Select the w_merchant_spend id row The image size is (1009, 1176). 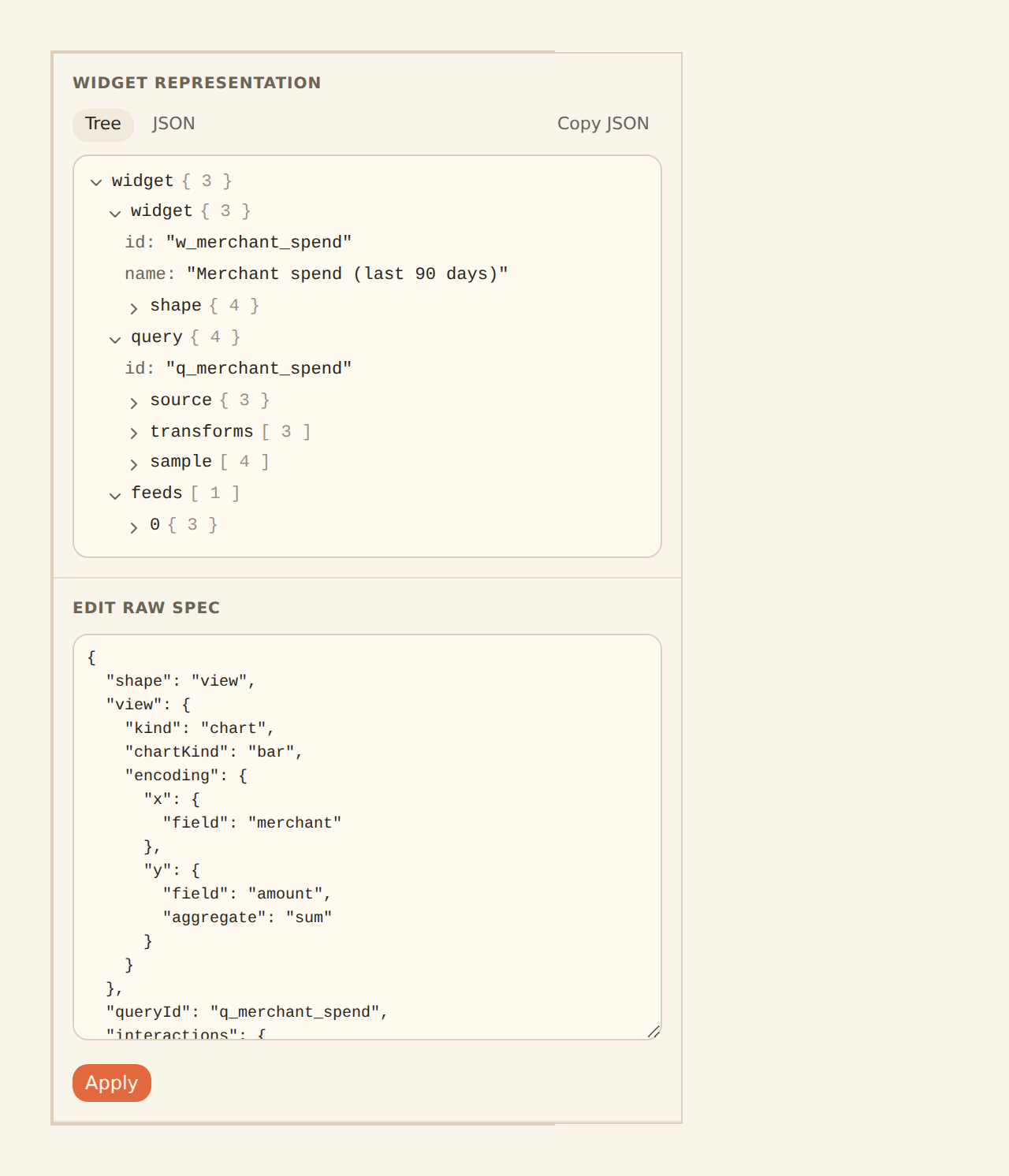click(x=238, y=242)
